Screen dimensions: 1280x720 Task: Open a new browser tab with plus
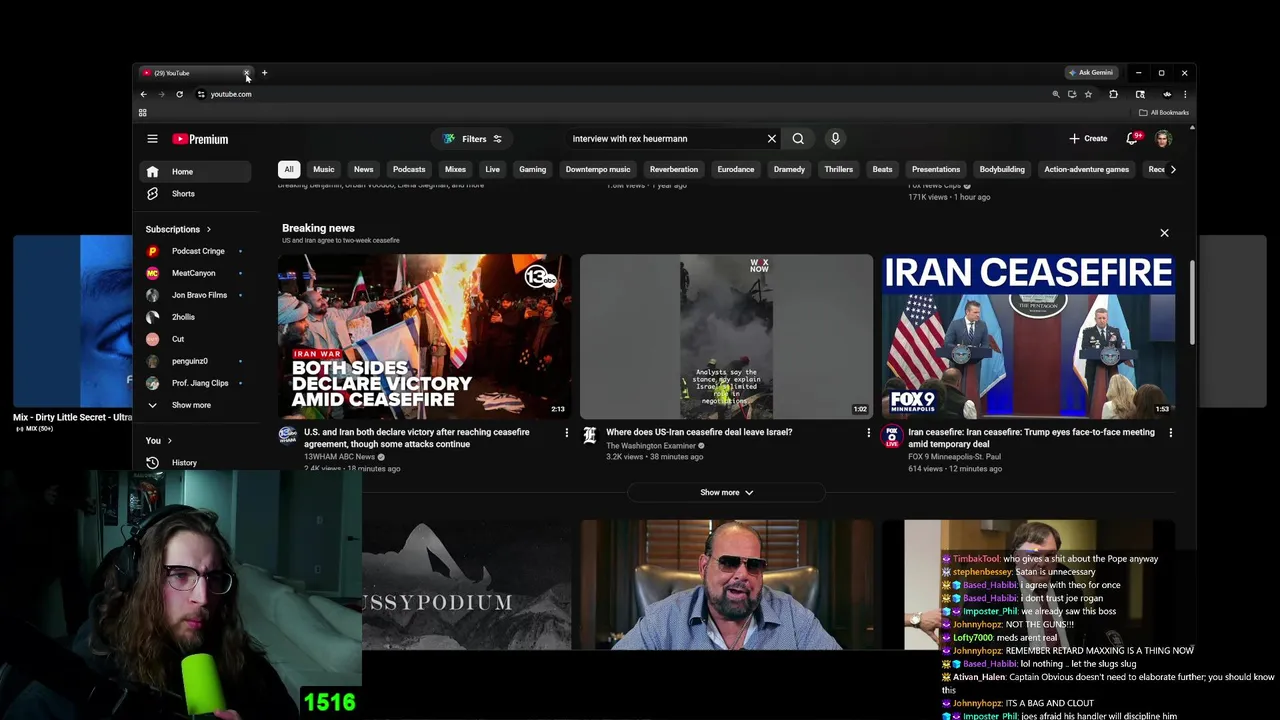tap(264, 73)
